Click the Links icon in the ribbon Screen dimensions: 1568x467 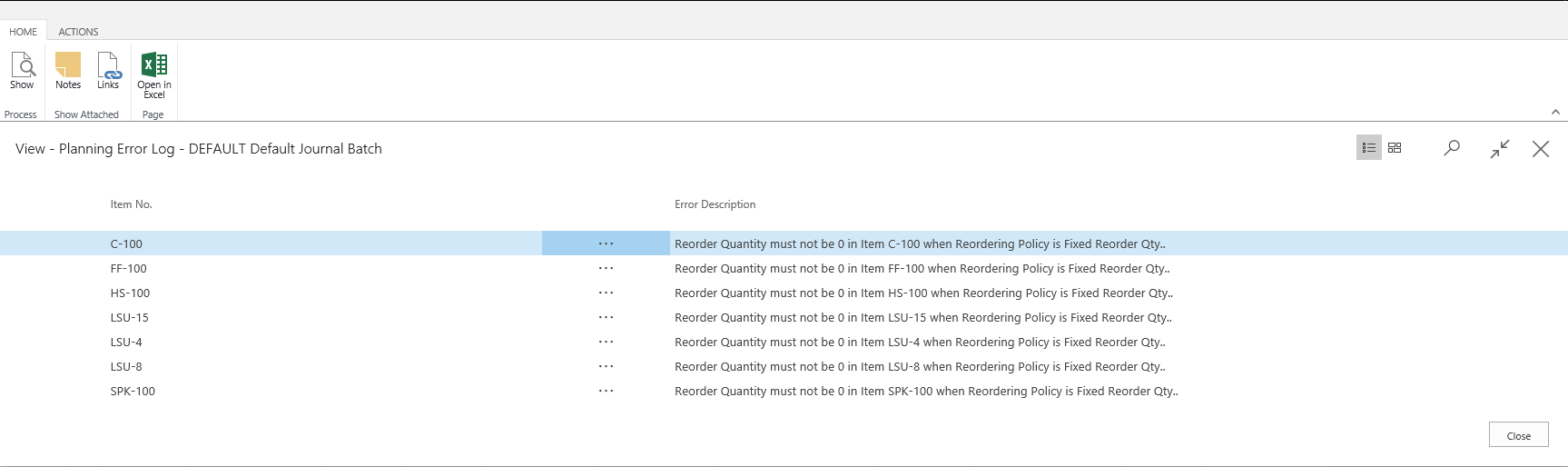point(108,71)
